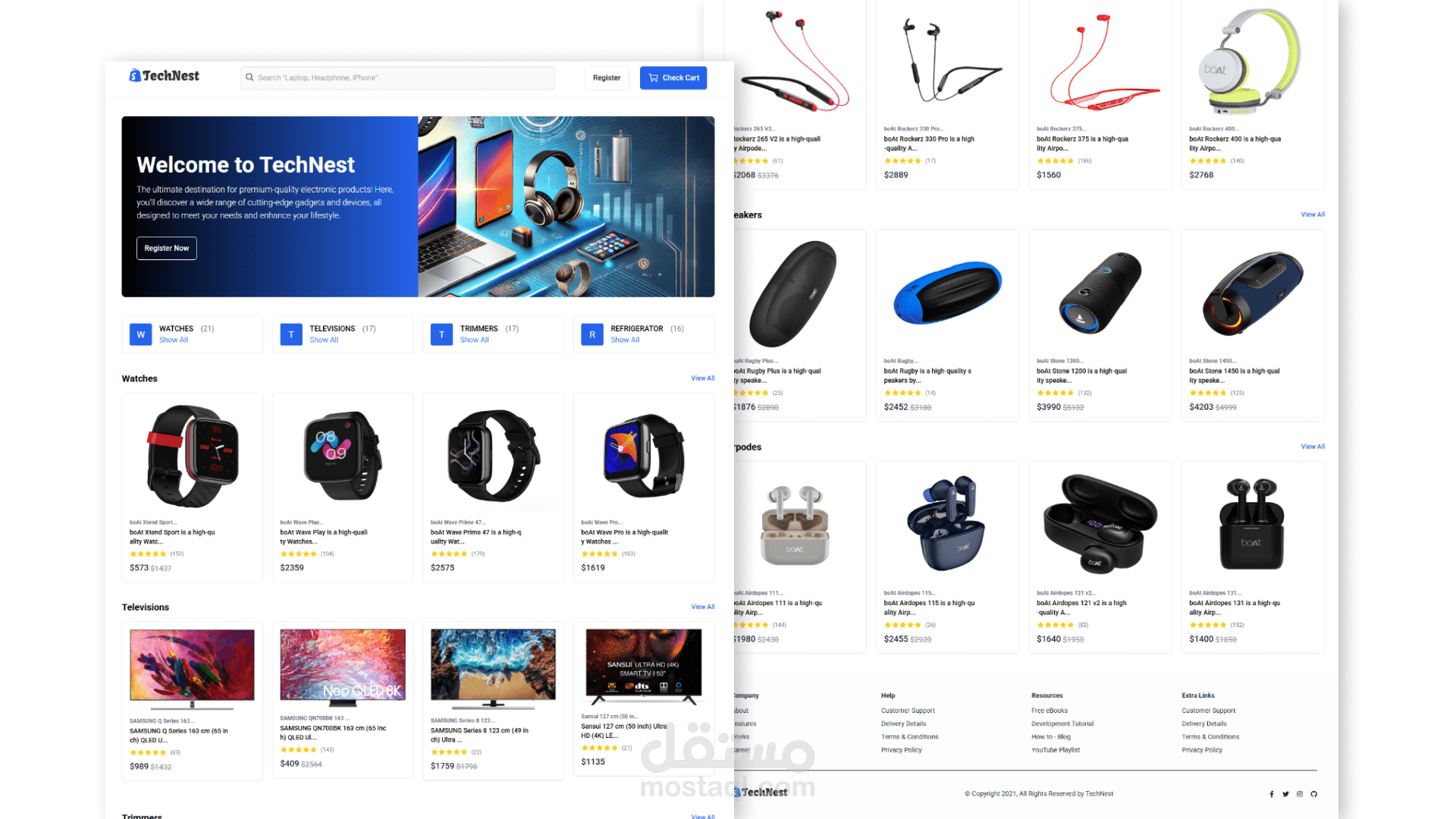Click View All for the Watches section
This screenshot has height=819, width=1456.
(x=703, y=378)
